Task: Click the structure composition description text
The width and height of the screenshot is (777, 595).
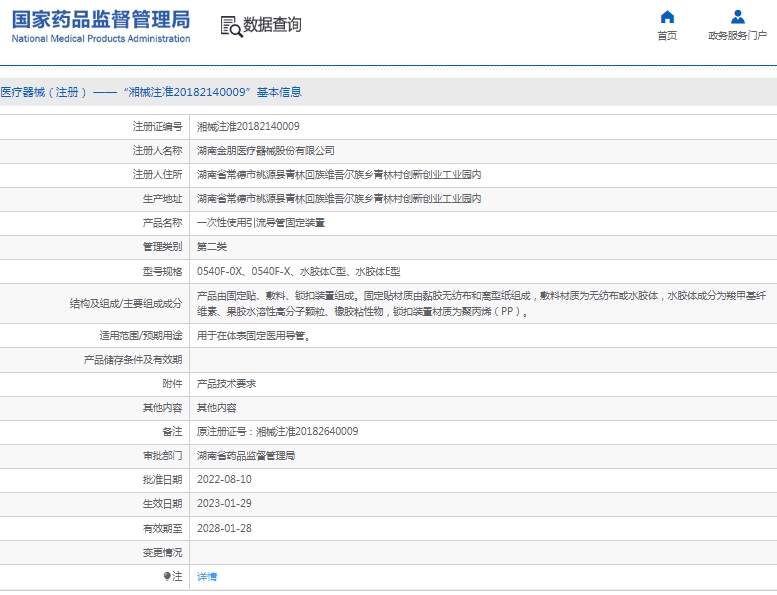Action: (x=482, y=304)
